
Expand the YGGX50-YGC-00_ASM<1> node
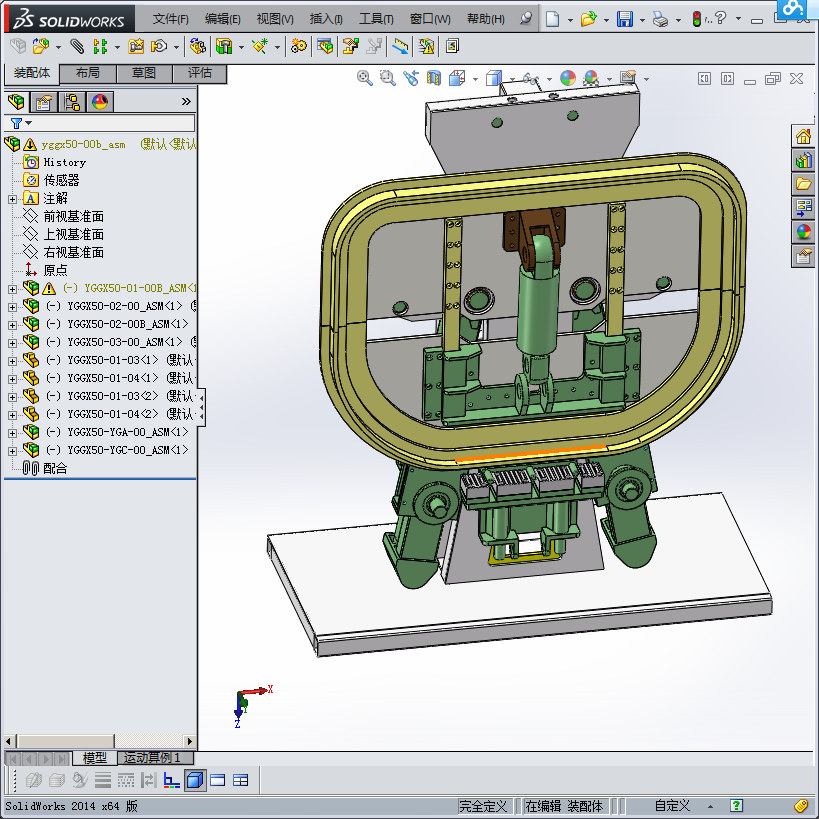point(12,451)
